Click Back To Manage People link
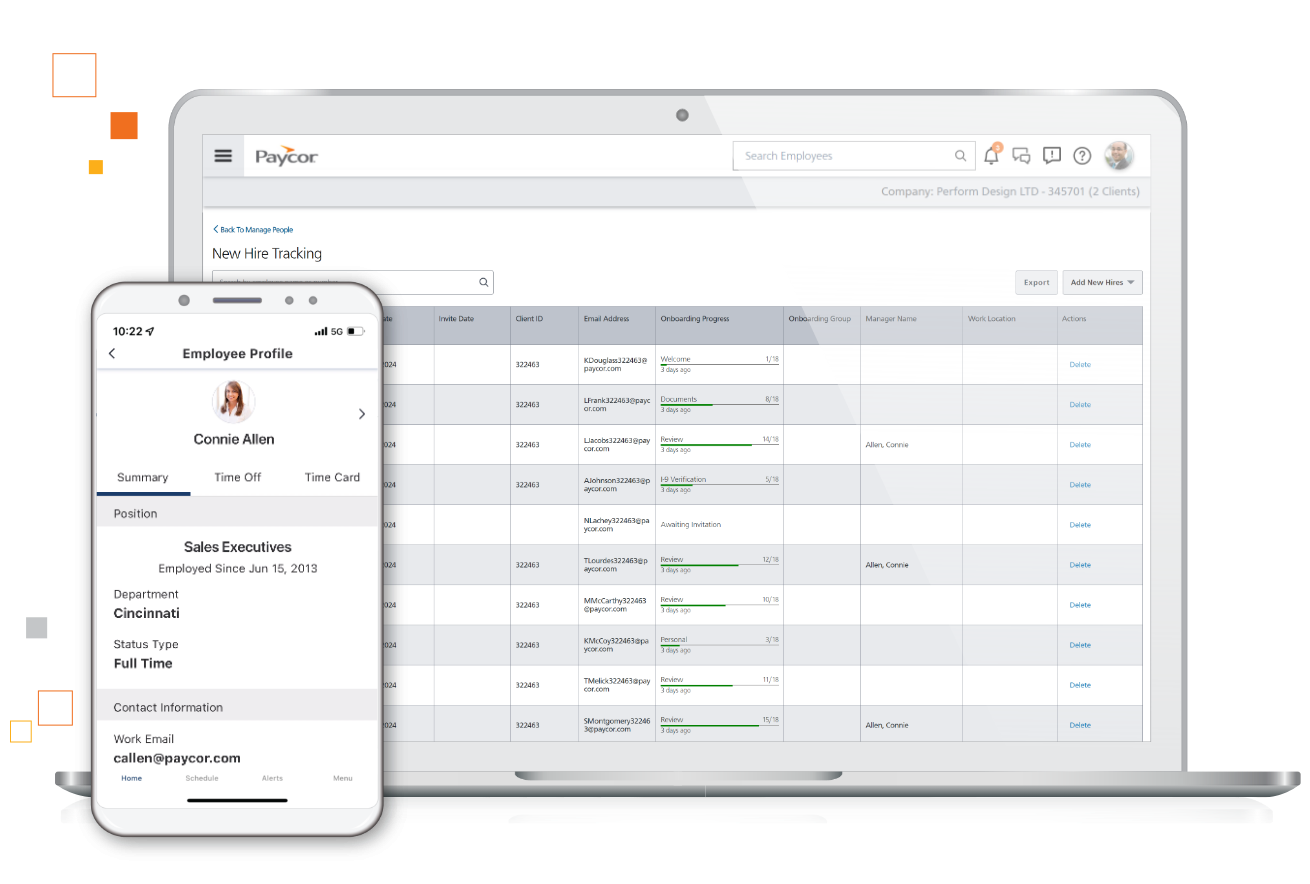The image size is (1310, 884). click(255, 230)
